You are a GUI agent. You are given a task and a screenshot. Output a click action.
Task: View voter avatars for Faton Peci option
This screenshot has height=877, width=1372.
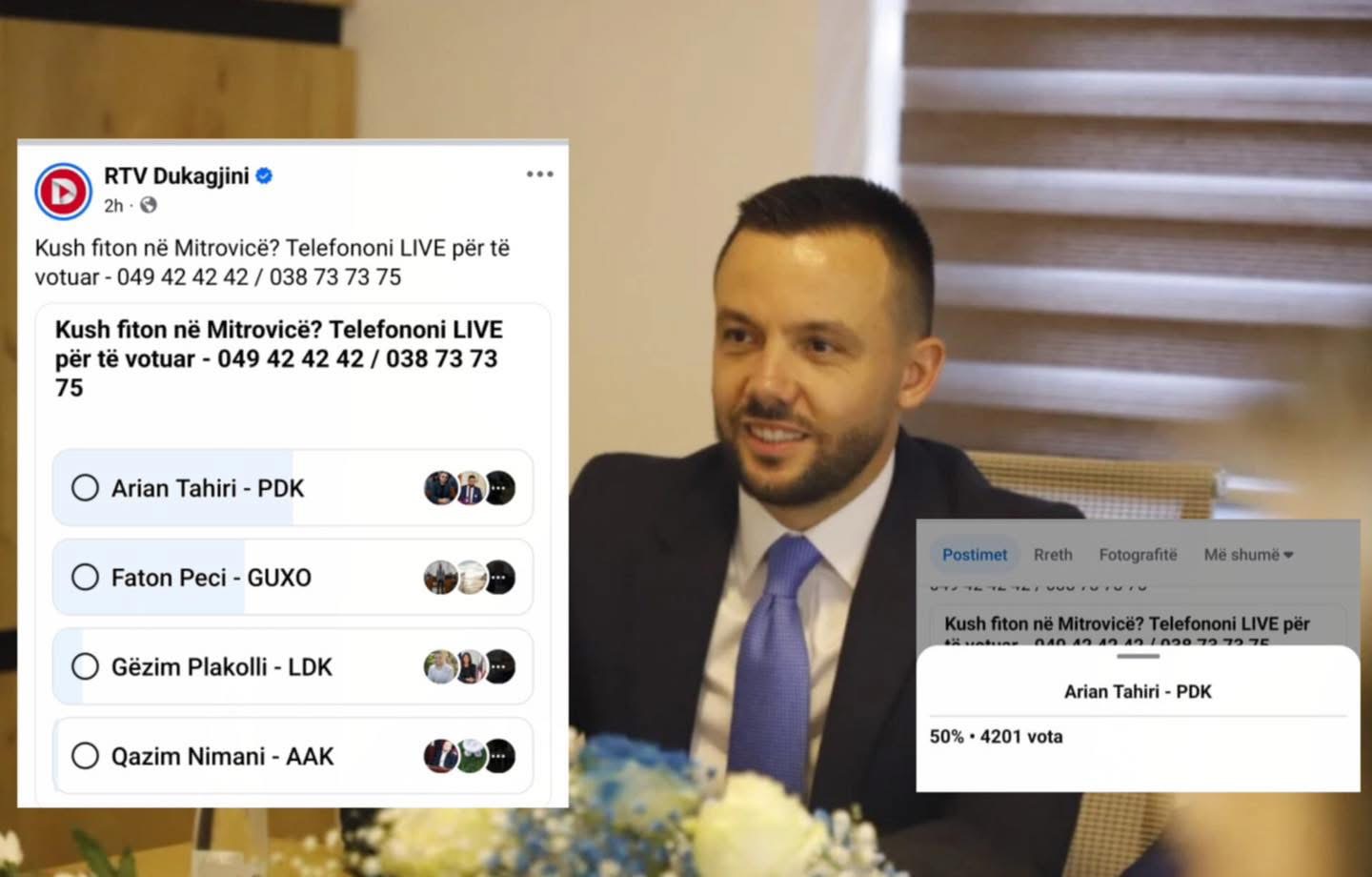click(470, 578)
